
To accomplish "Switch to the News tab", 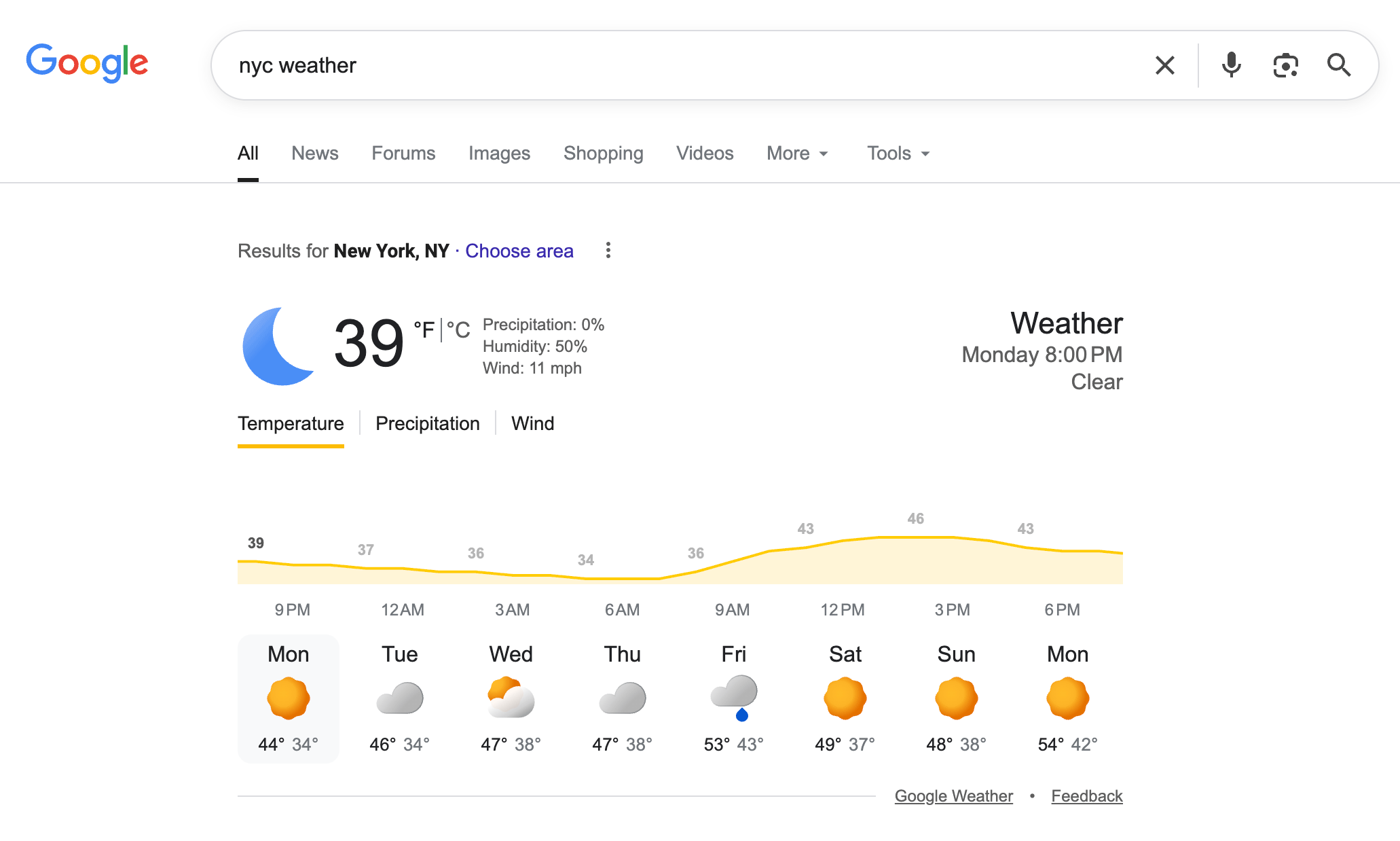I will [x=314, y=153].
